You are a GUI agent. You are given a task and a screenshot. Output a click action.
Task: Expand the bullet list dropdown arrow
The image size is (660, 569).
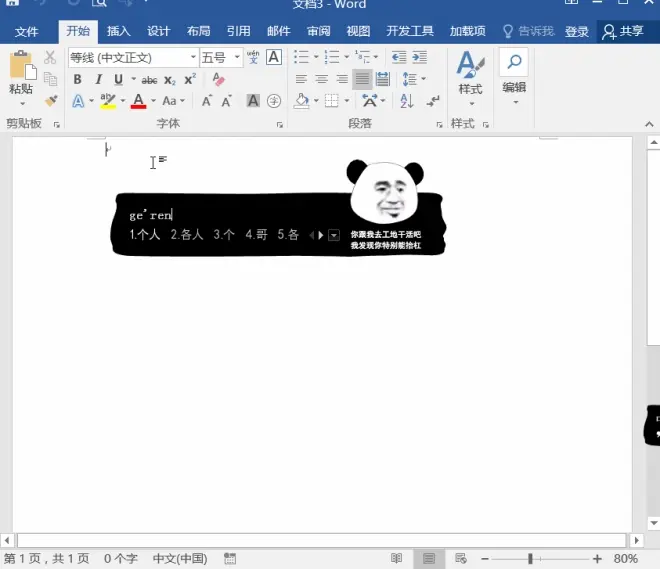coord(316,57)
